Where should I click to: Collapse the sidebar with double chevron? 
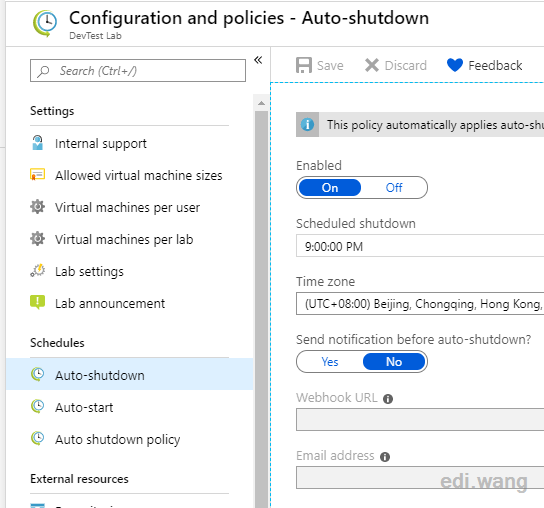(x=258, y=60)
